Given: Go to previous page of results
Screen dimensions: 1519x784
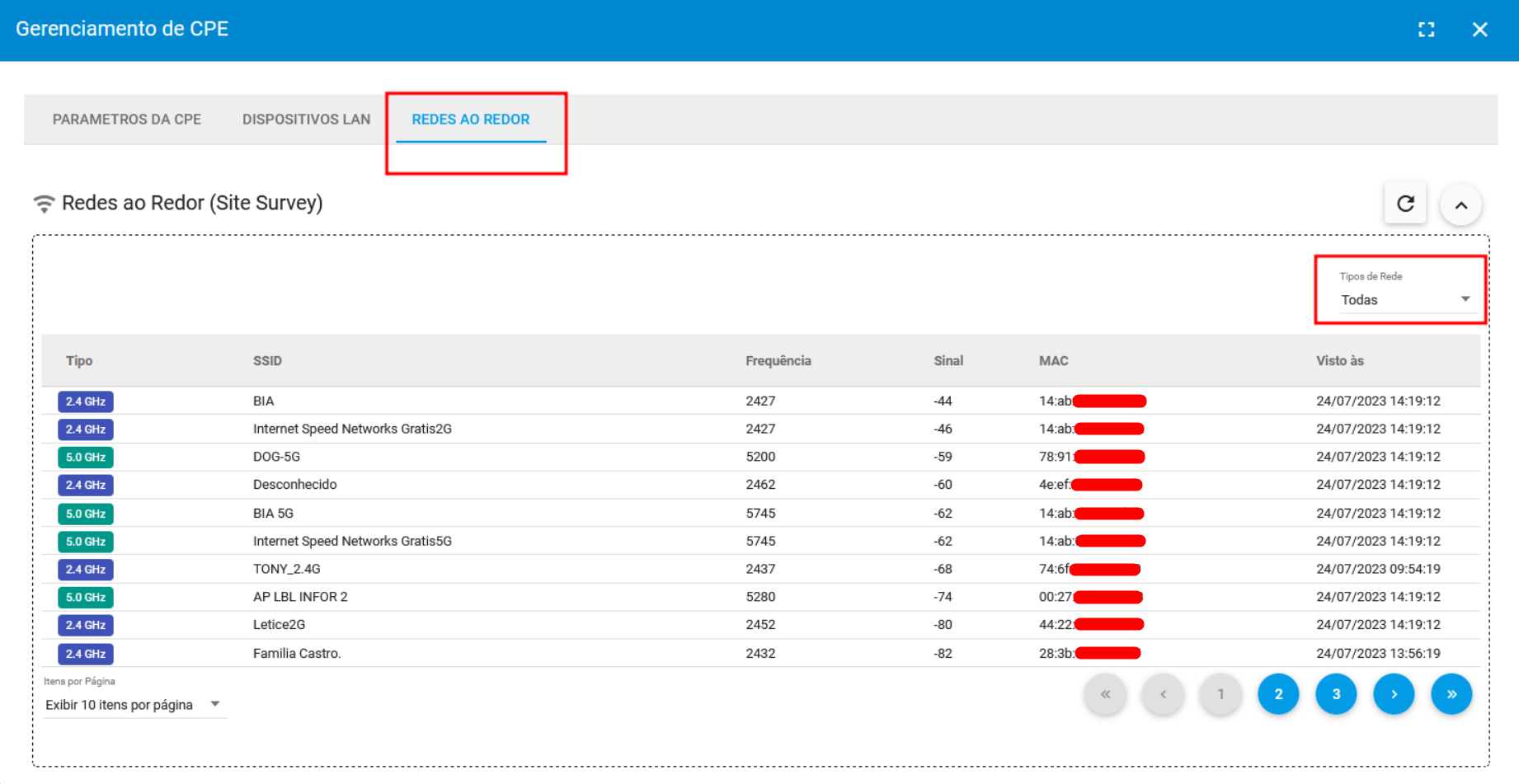Looking at the screenshot, I should pos(1163,694).
